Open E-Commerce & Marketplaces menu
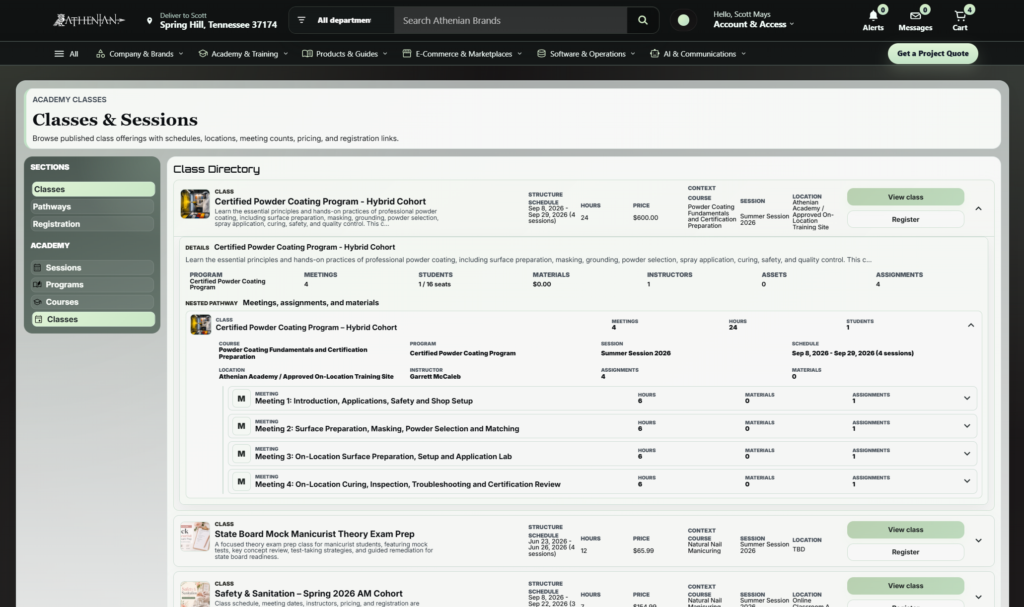This screenshot has width=1024, height=607. (462, 54)
